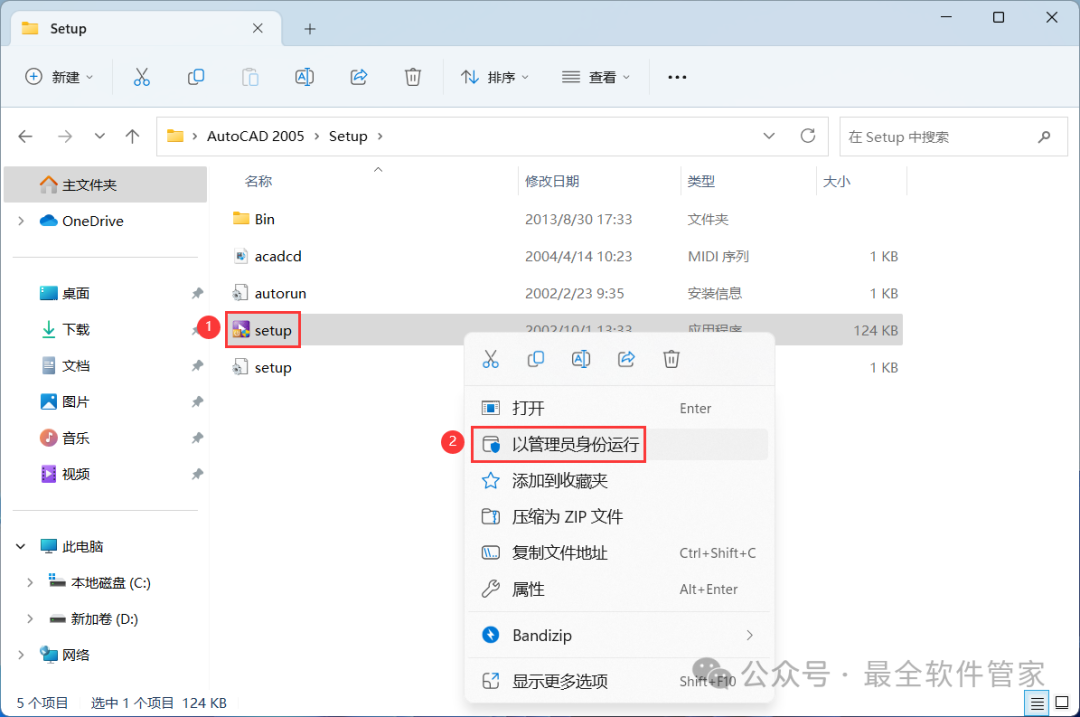
Task: Select 添加到收藏夹 menu entry
Action: click(x=618, y=481)
